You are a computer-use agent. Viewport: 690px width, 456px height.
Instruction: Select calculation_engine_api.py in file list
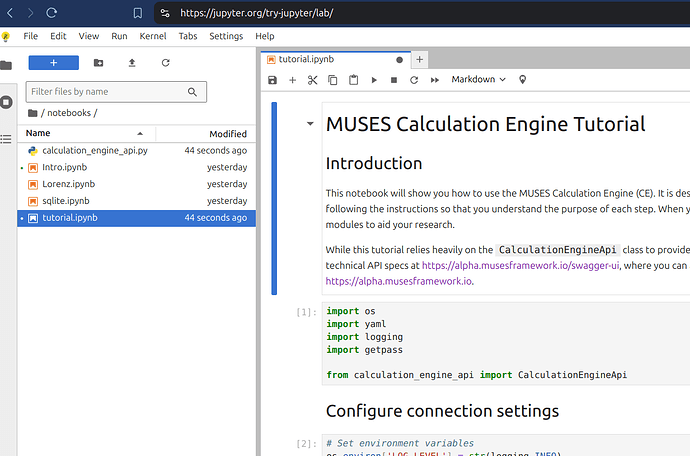click(136, 151)
